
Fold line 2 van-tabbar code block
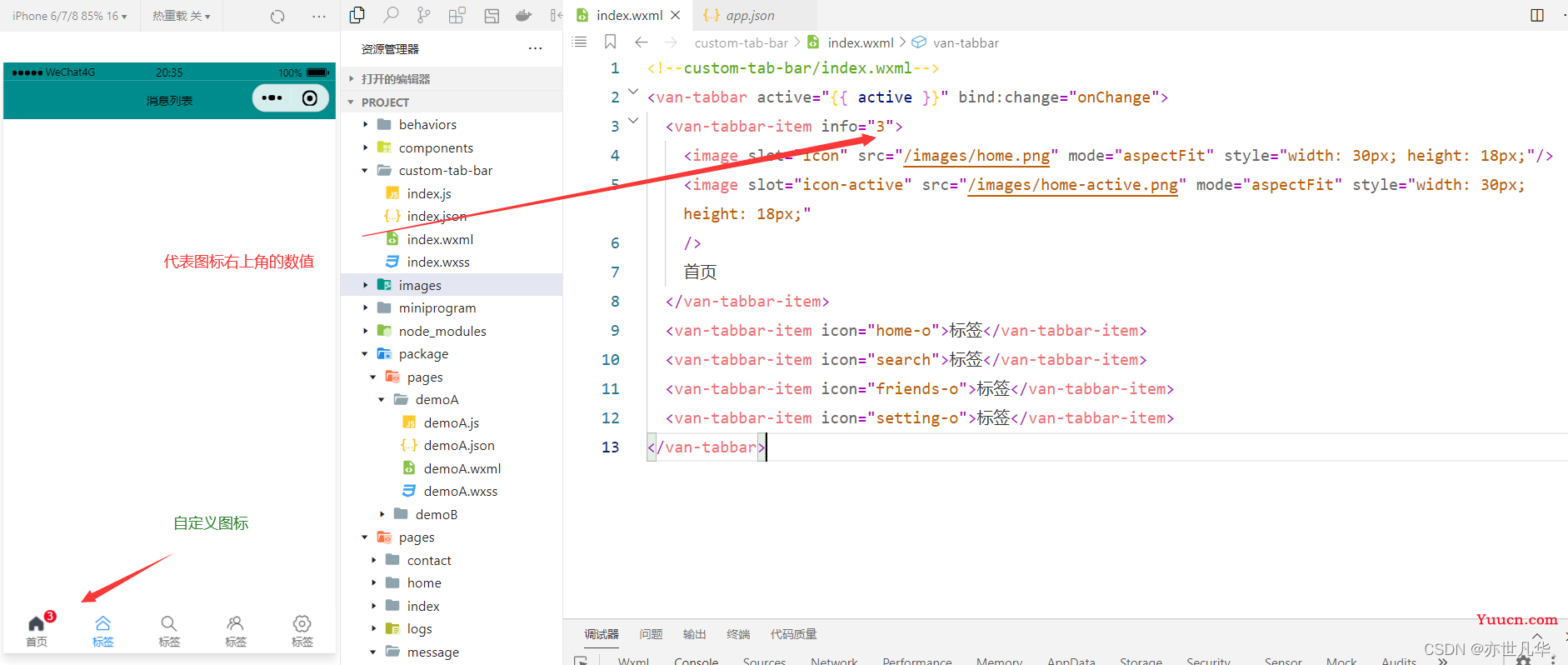coord(633,92)
